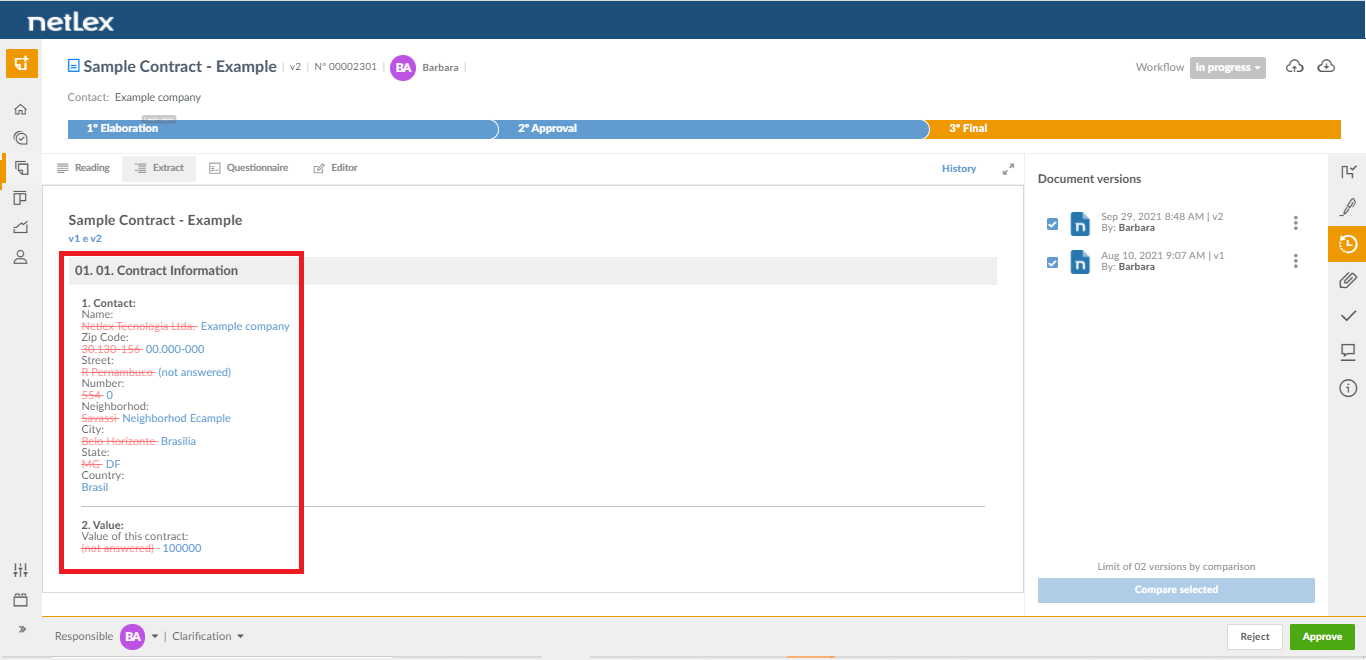The width and height of the screenshot is (1366, 660).
Task: Click the green Approve button
Action: pos(1322,637)
